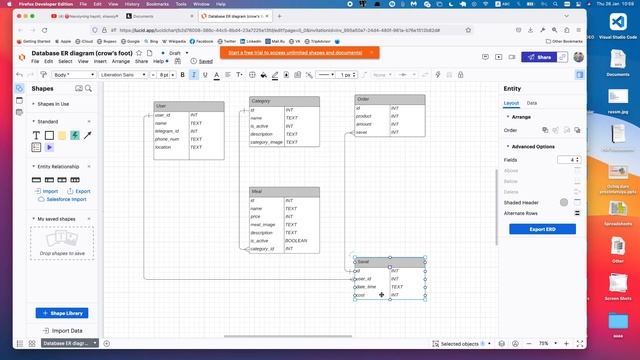640x360 pixels.
Task: Switch to the Layout tab
Action: pos(511,103)
